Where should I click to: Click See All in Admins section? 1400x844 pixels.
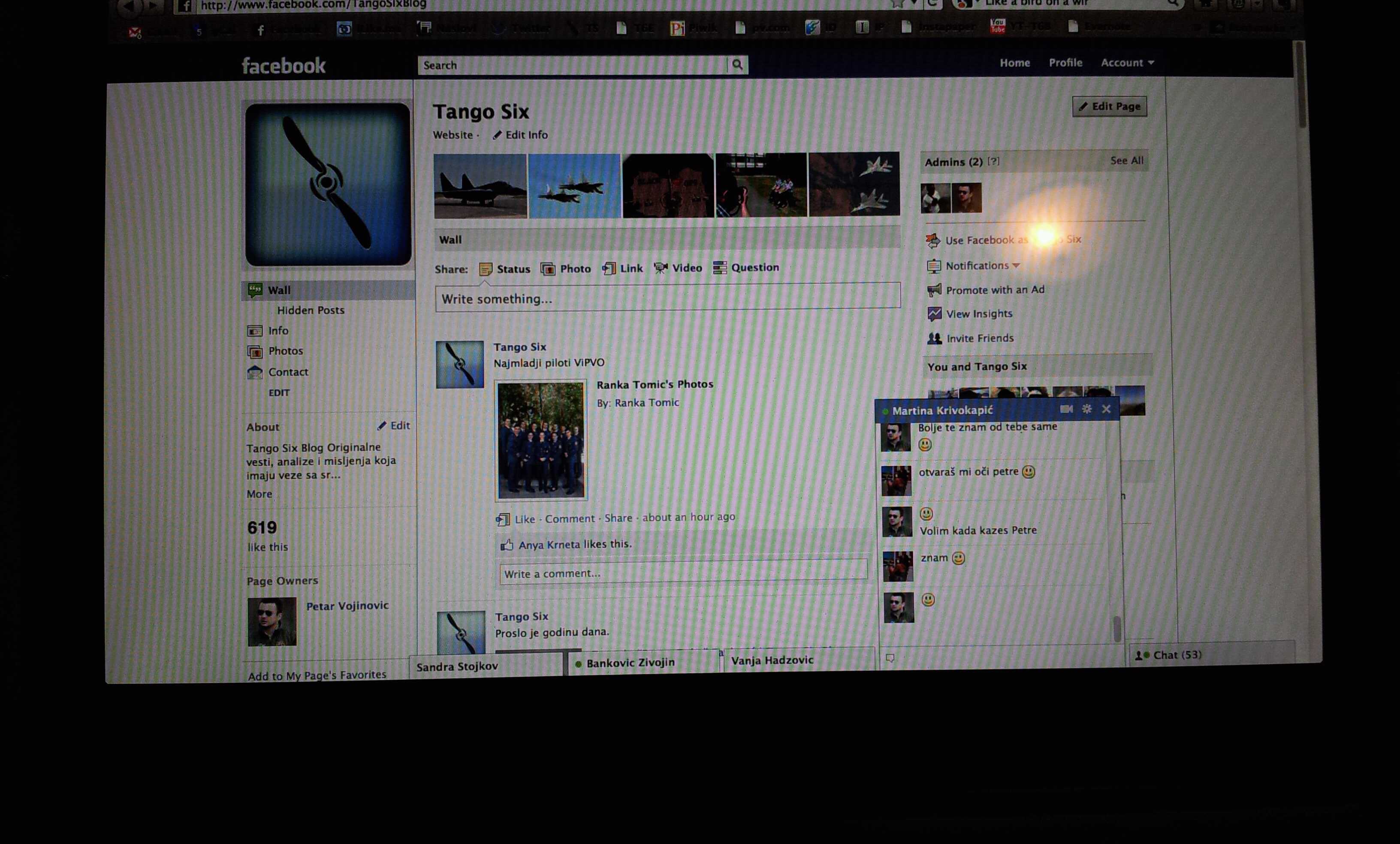[x=1127, y=161]
